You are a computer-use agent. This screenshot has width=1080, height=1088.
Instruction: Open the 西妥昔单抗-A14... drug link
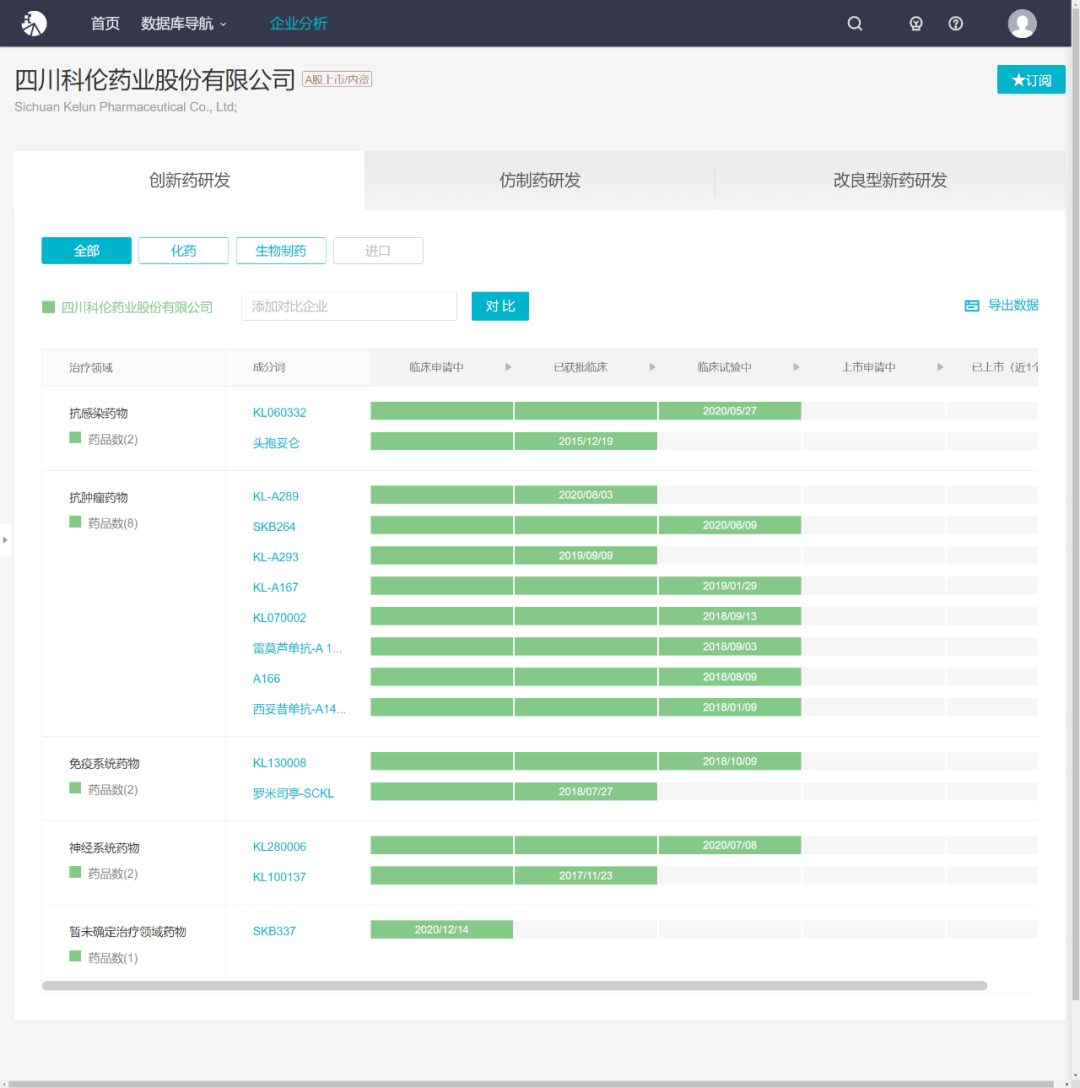[299, 708]
